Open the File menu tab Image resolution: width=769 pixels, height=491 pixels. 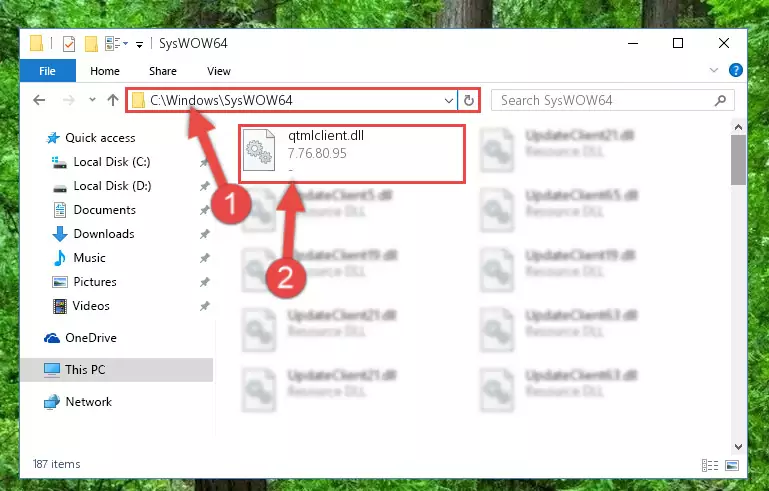[48, 71]
